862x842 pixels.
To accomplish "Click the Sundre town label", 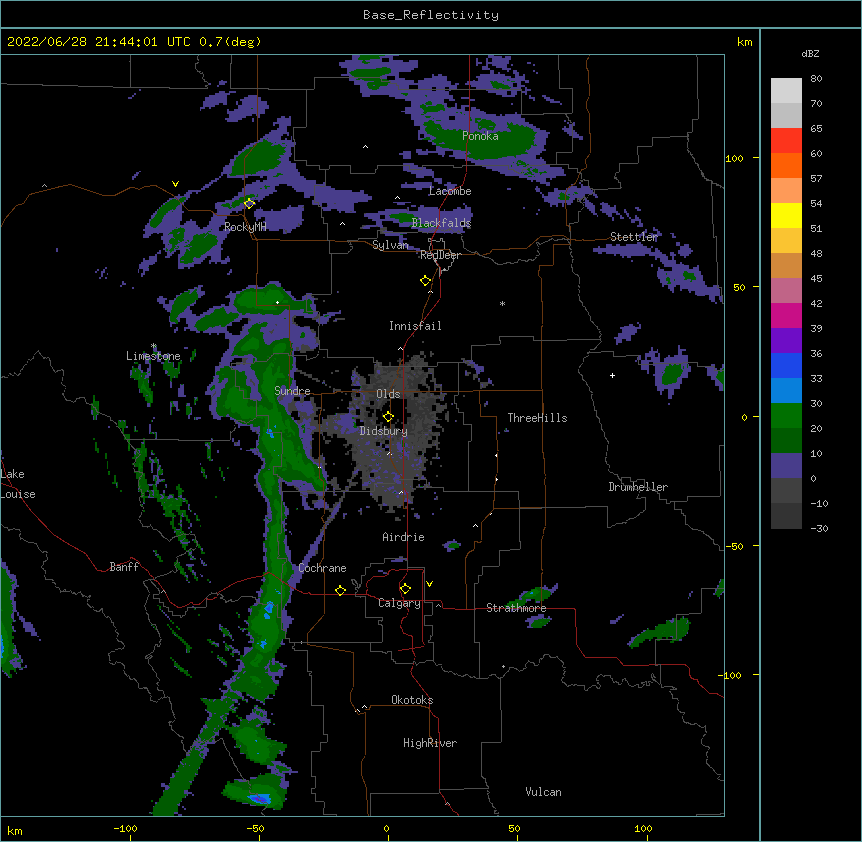I will pos(292,391).
